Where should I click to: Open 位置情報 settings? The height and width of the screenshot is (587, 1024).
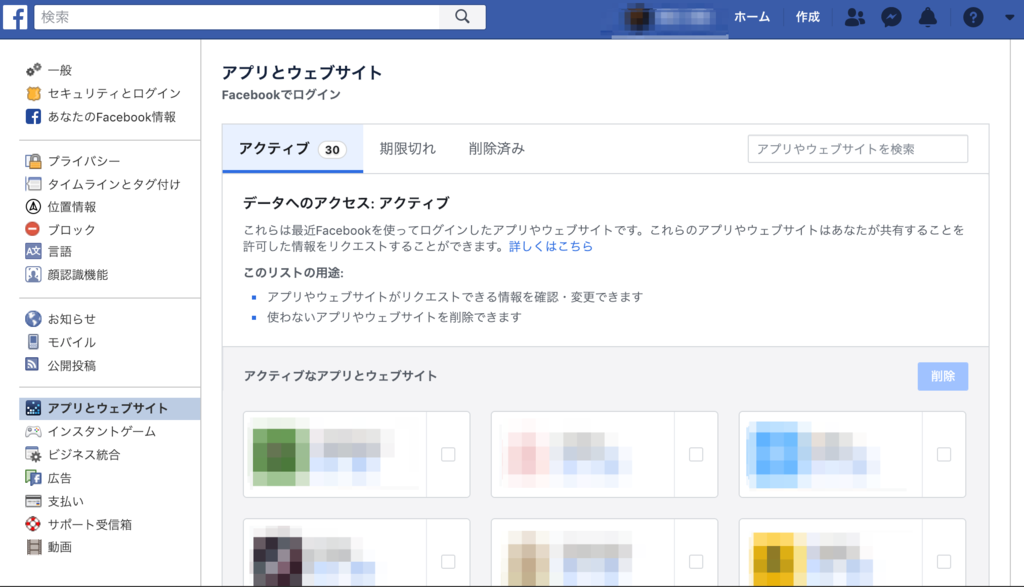(x=72, y=207)
